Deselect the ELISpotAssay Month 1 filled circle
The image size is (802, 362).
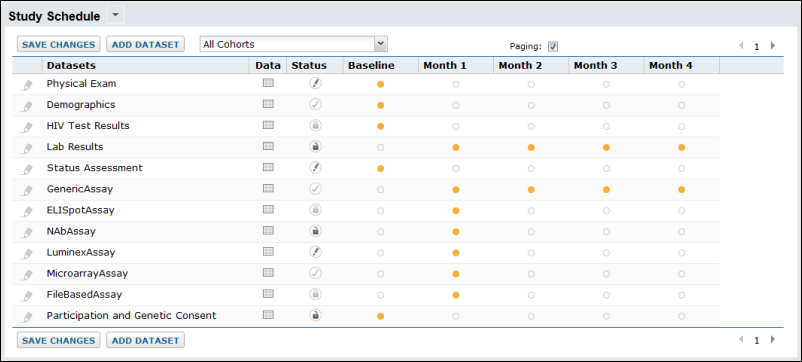point(456,211)
